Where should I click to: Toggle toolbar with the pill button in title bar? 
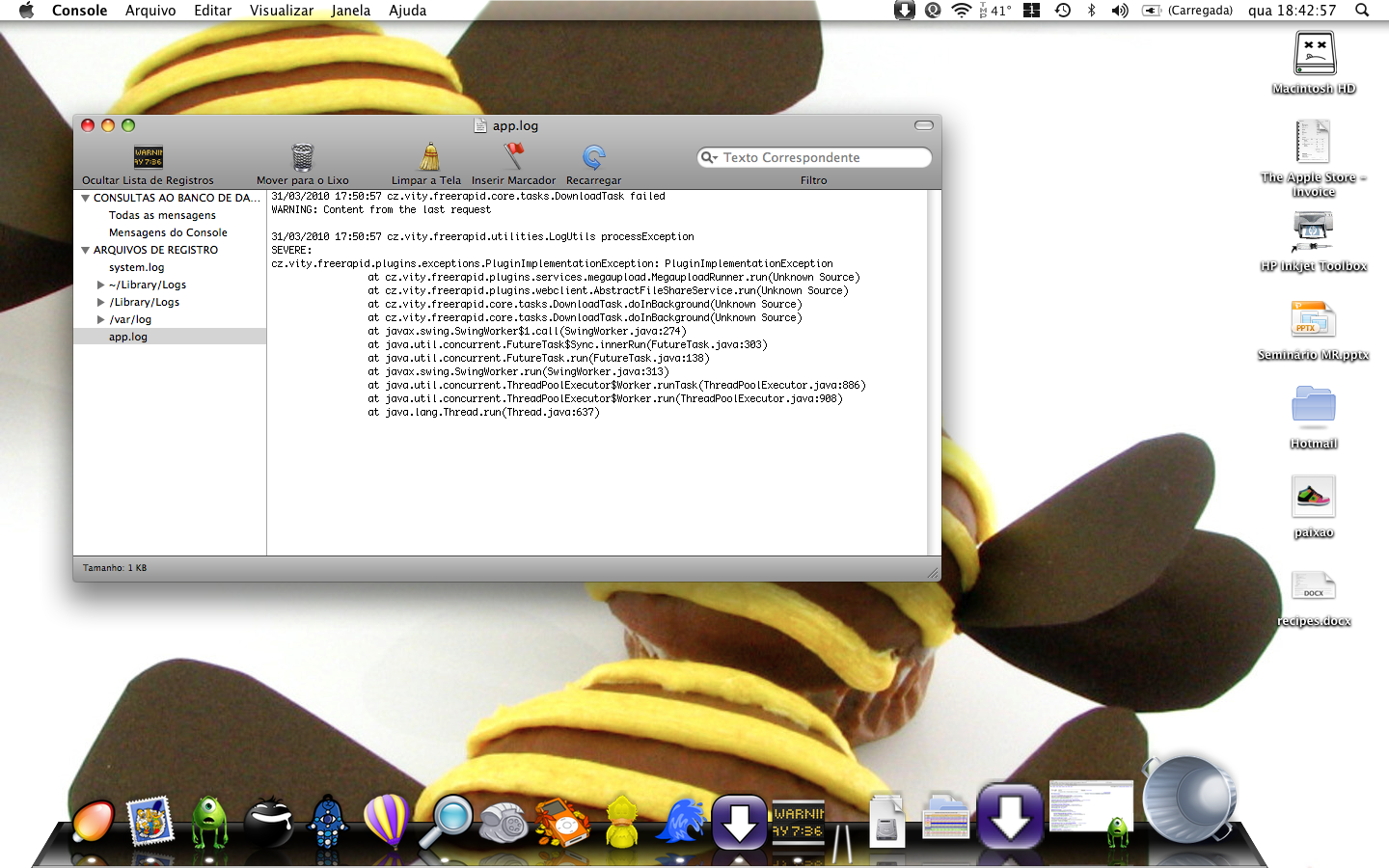(x=923, y=125)
